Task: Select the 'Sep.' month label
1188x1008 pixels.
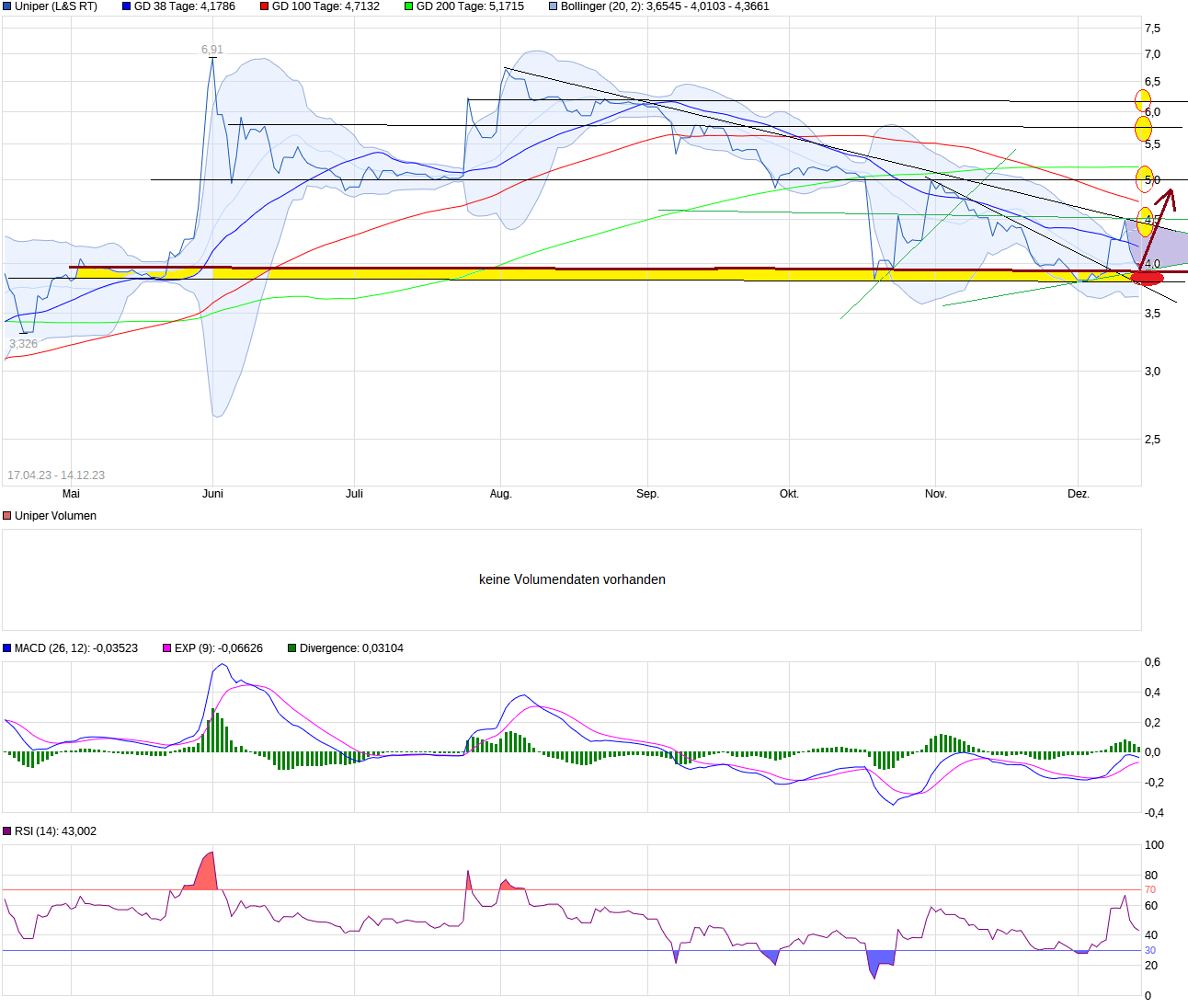Action: [x=647, y=494]
